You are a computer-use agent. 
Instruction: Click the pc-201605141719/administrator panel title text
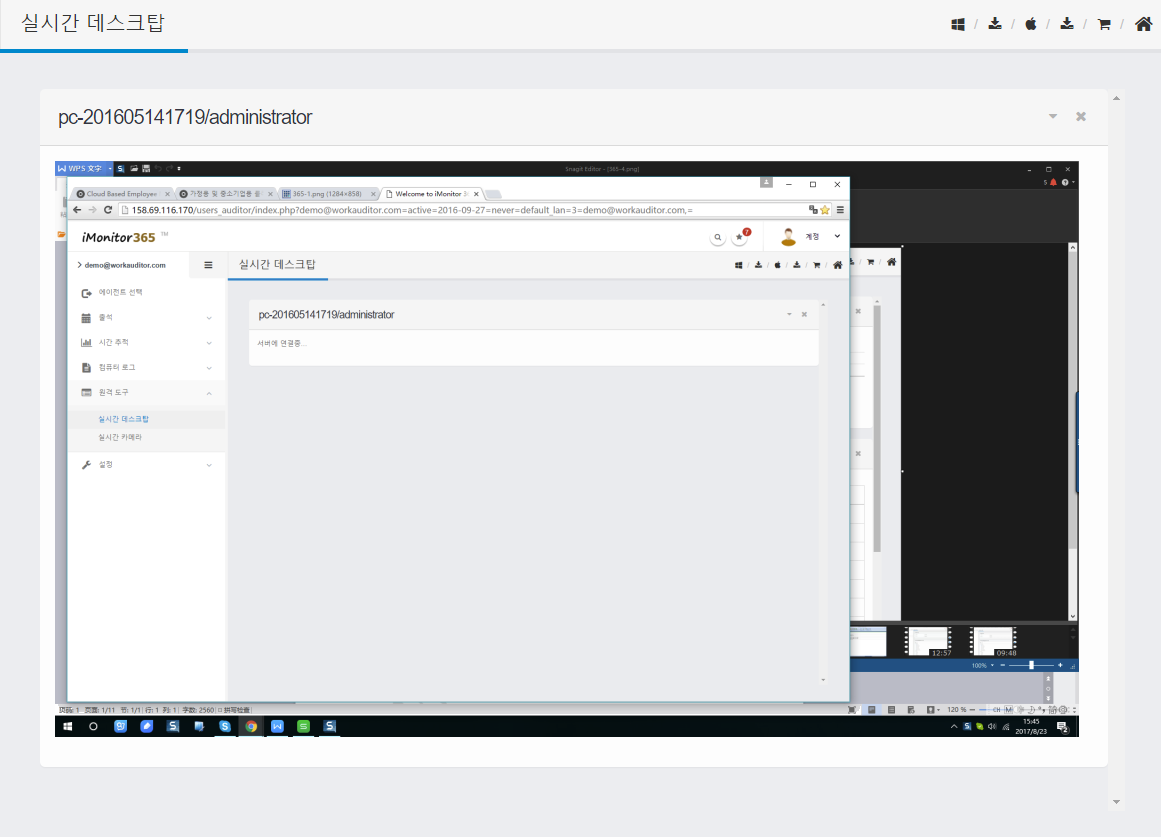click(185, 117)
